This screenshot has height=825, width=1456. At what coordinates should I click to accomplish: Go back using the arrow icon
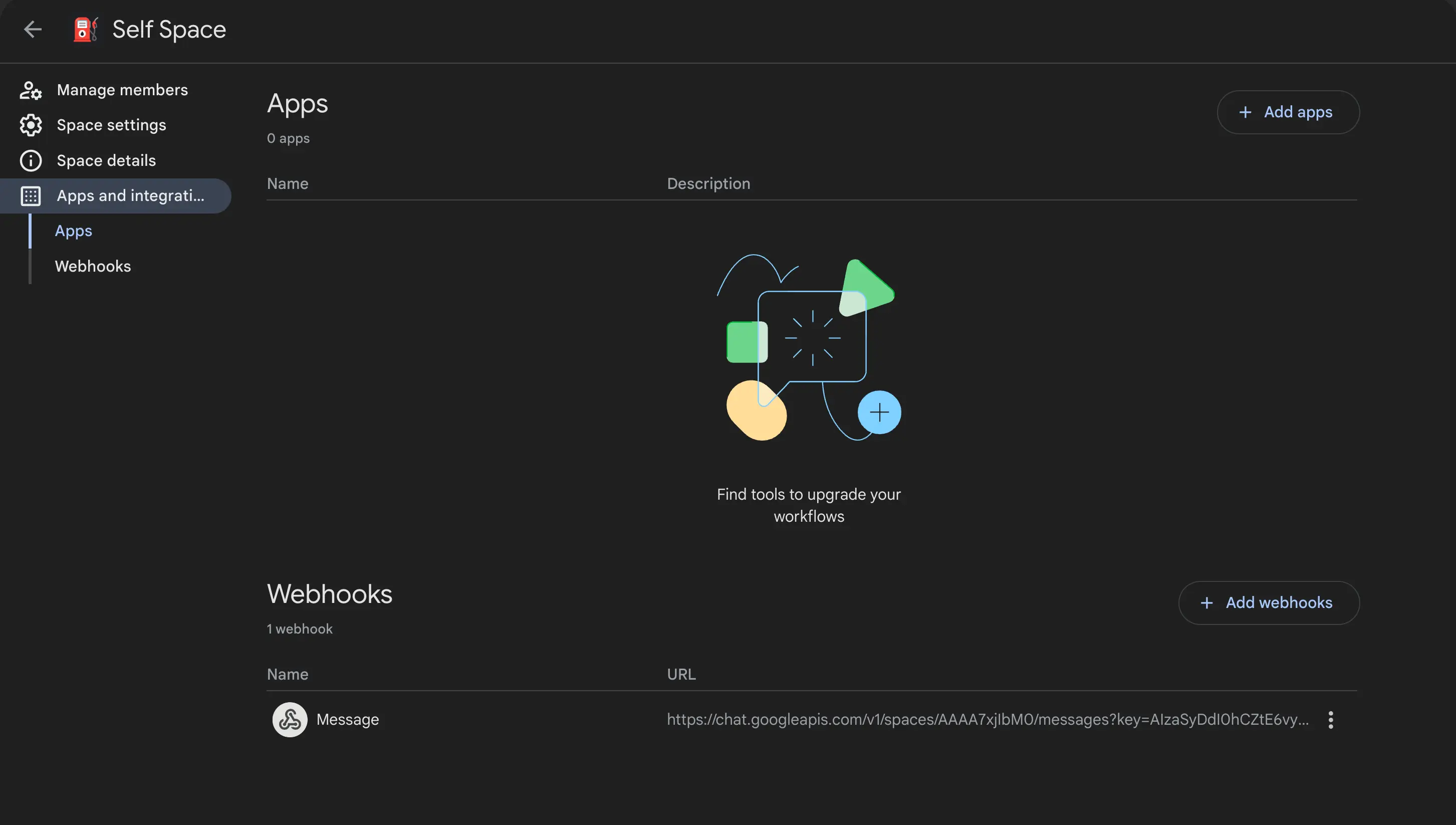tap(33, 29)
